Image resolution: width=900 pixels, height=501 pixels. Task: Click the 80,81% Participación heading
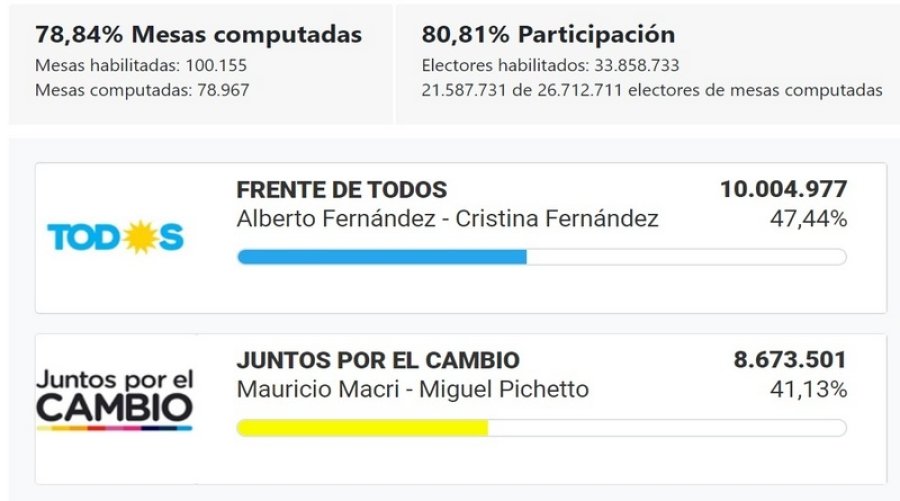548,34
